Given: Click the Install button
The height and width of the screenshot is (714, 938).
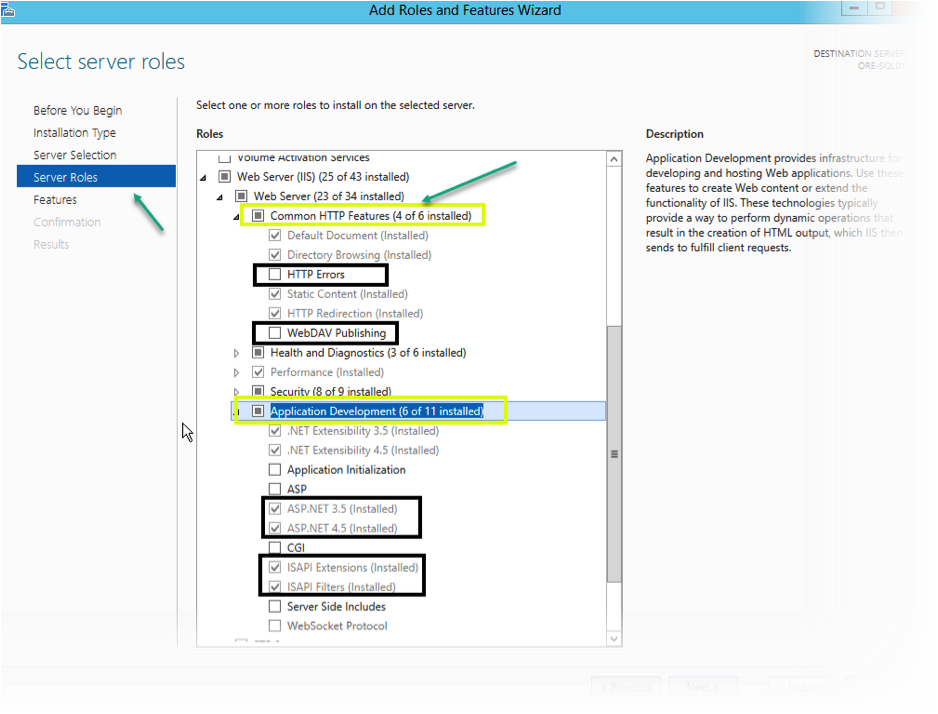Looking at the screenshot, I should coord(802,687).
